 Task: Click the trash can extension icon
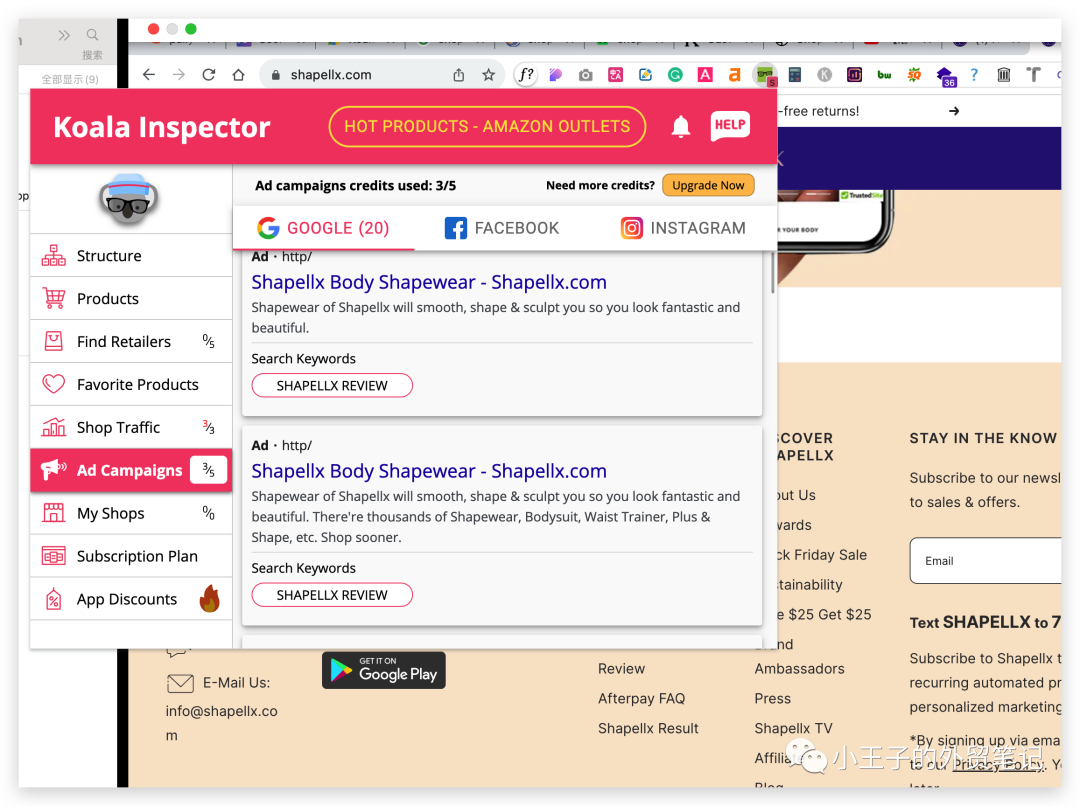(x=1004, y=74)
